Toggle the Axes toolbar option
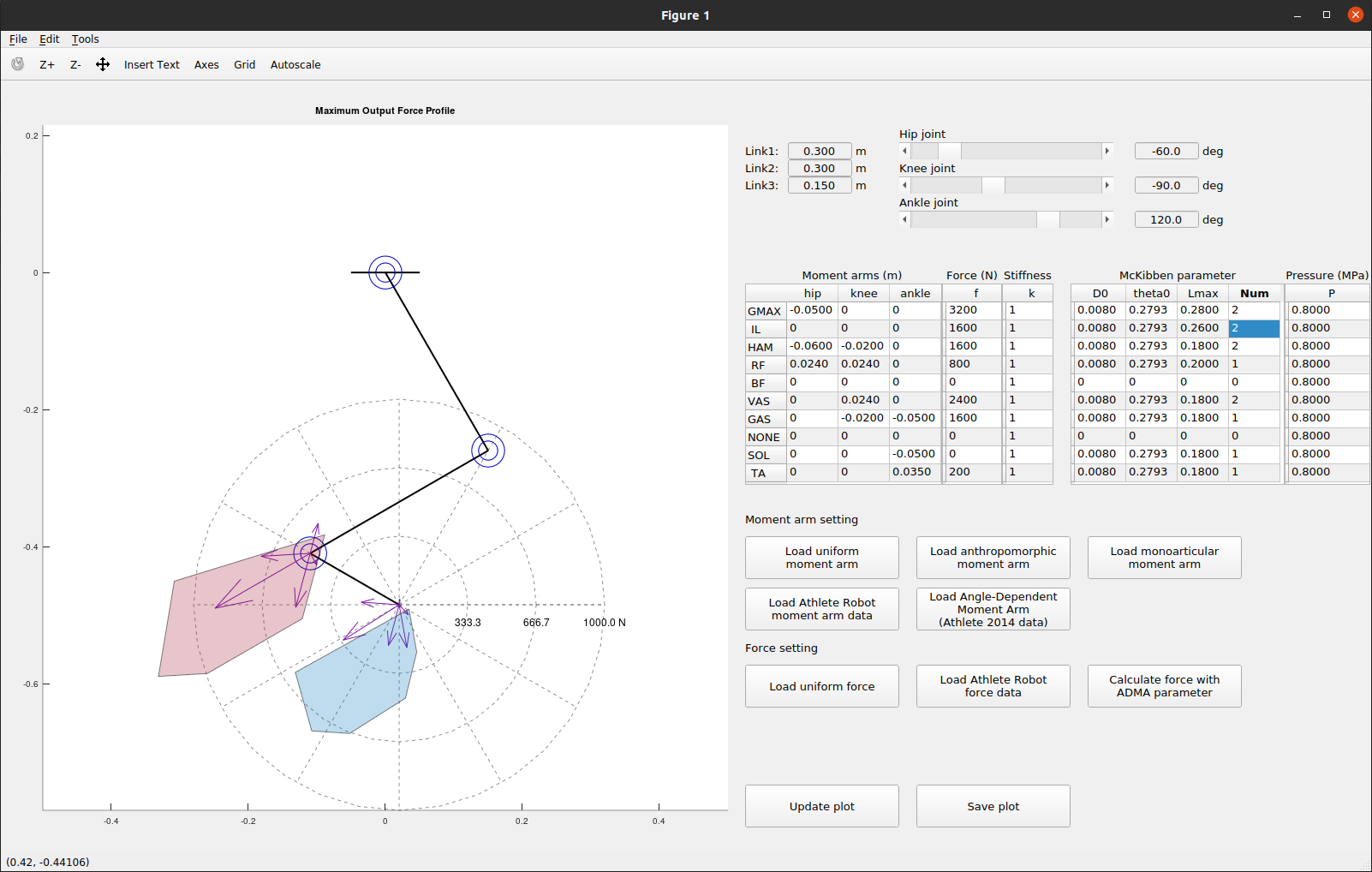 click(x=206, y=65)
